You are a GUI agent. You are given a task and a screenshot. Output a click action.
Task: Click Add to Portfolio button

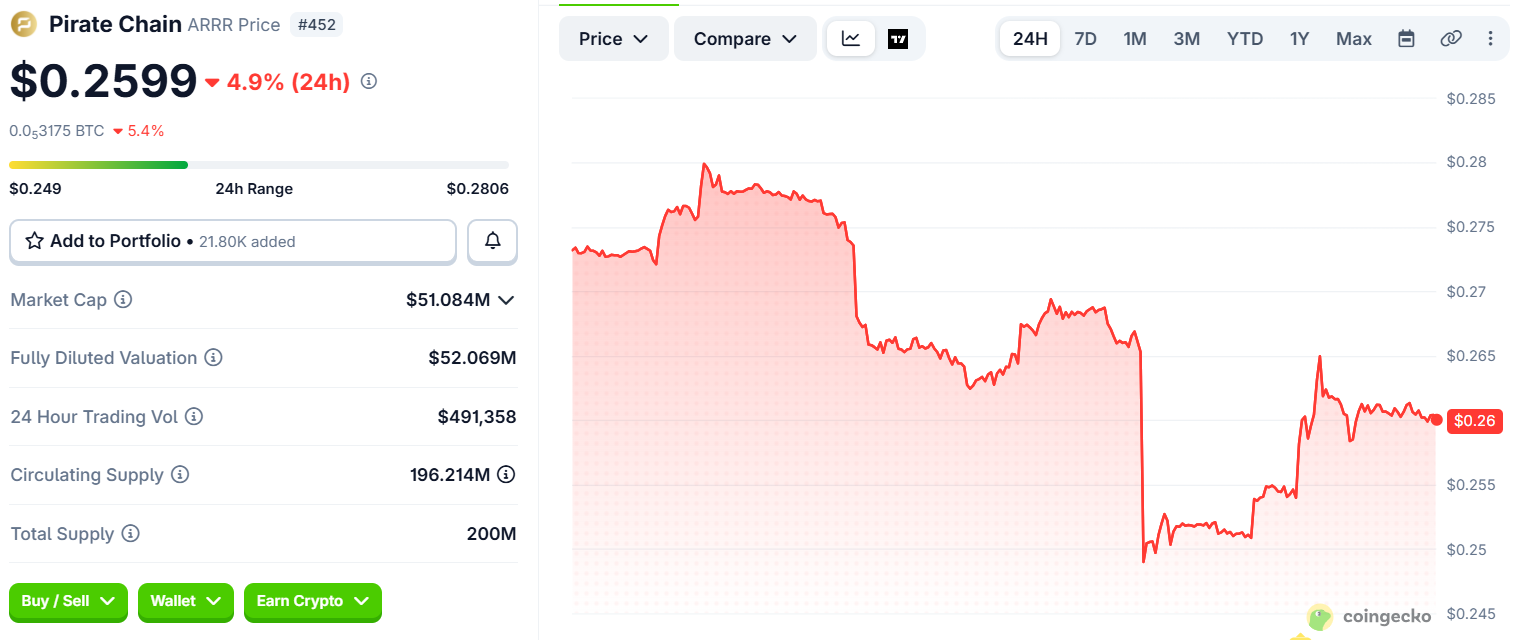tap(233, 241)
